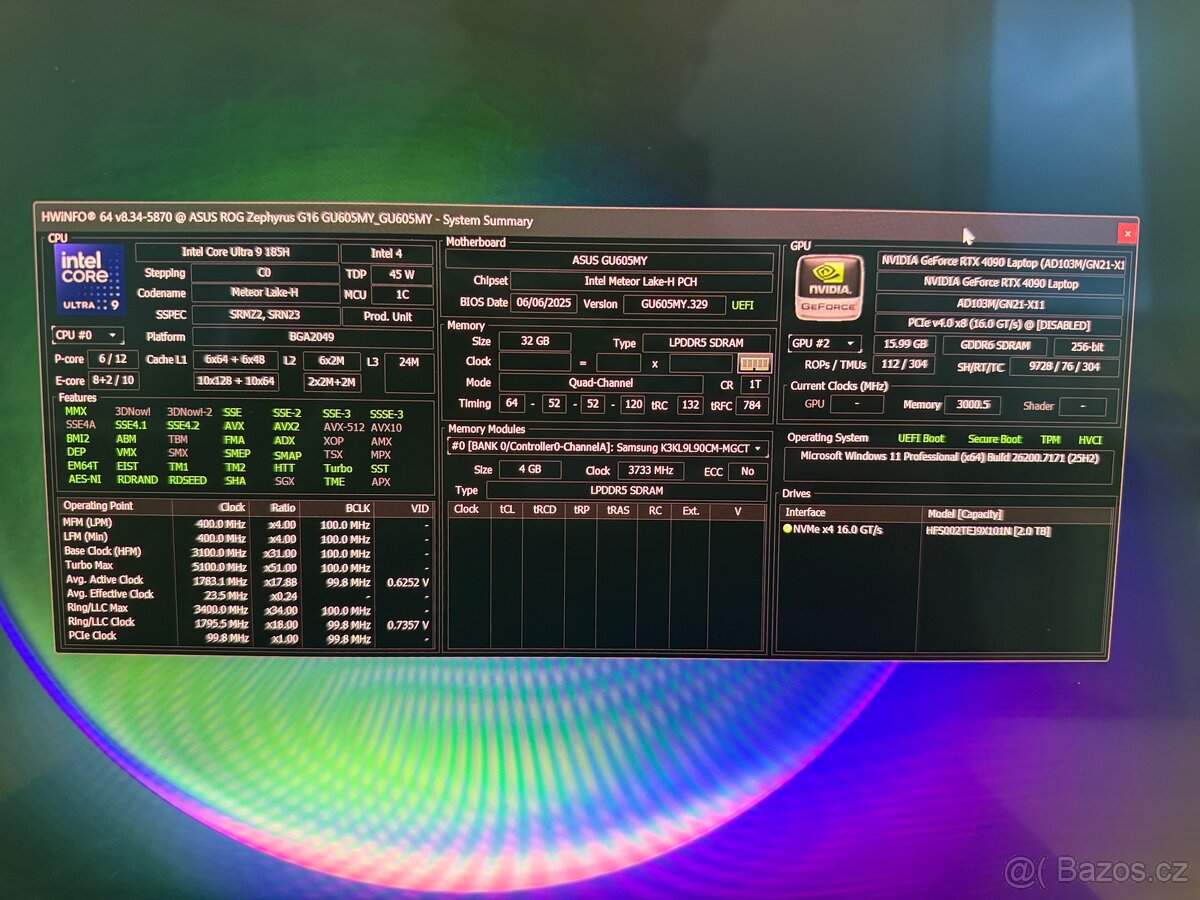Open the GPU #2 selector dropdown

[x=825, y=345]
